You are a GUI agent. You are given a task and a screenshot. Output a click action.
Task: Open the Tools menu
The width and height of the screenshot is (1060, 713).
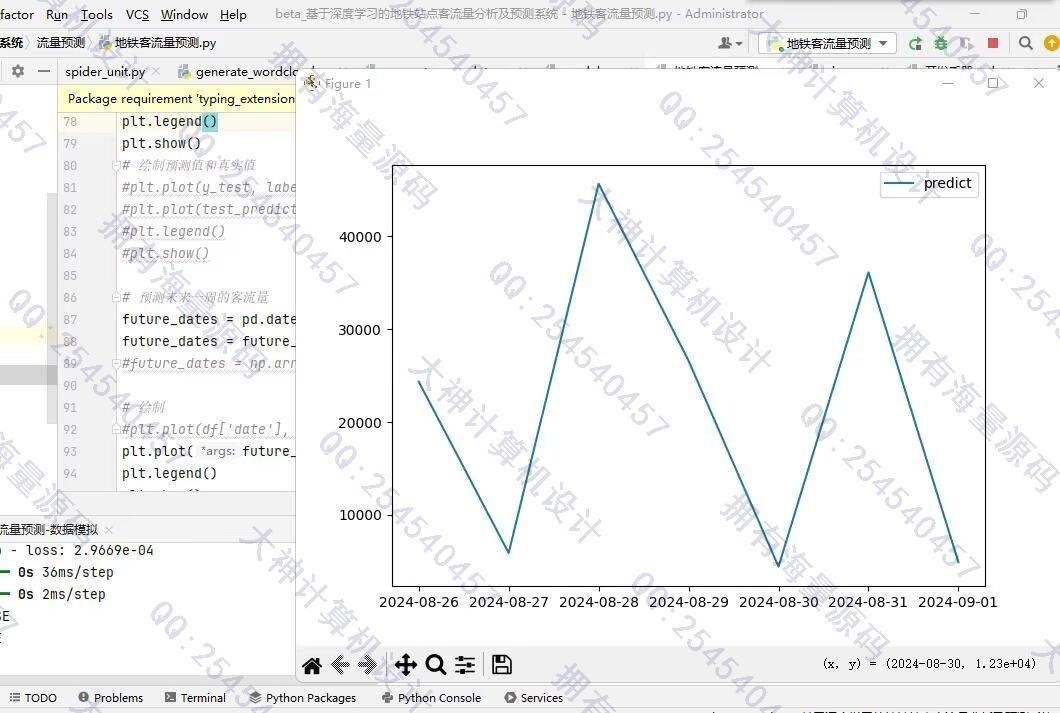pyautogui.click(x=97, y=14)
